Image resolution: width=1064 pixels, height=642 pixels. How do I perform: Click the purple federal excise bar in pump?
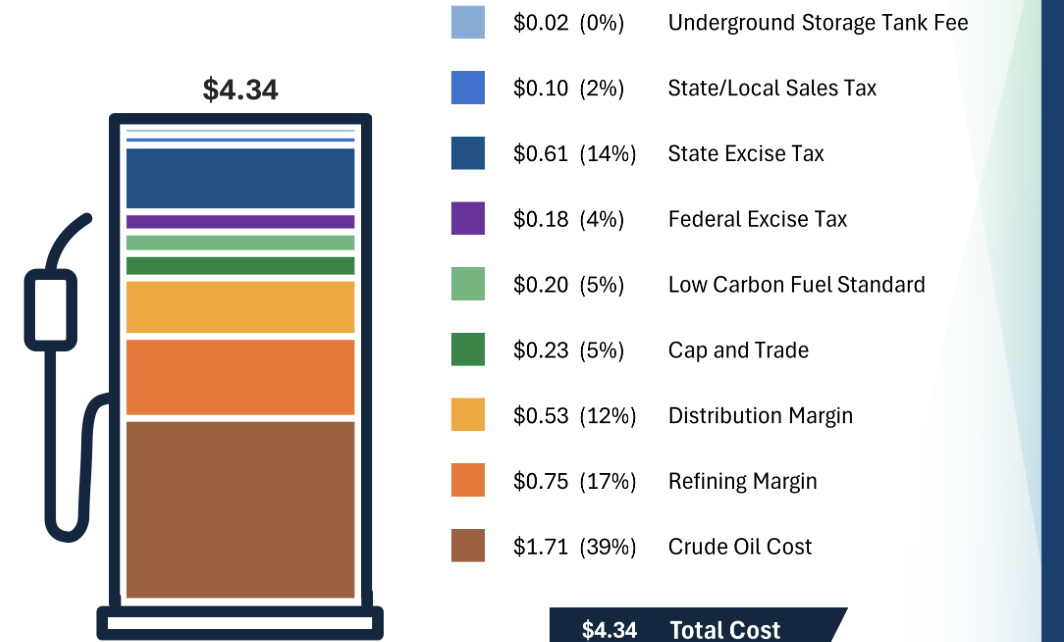coord(240,222)
